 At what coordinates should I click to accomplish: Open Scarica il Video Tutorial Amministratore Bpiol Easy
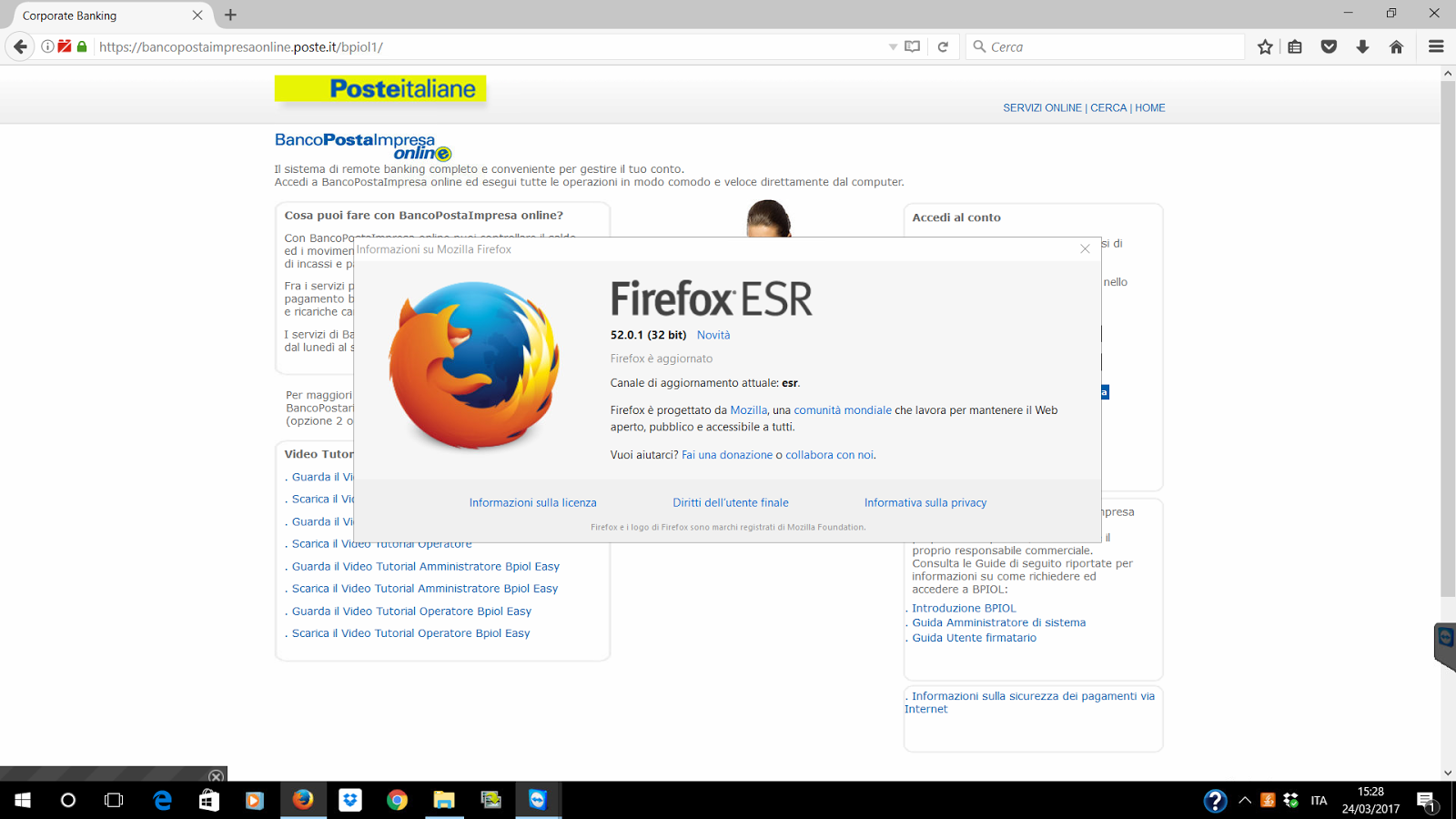(425, 589)
